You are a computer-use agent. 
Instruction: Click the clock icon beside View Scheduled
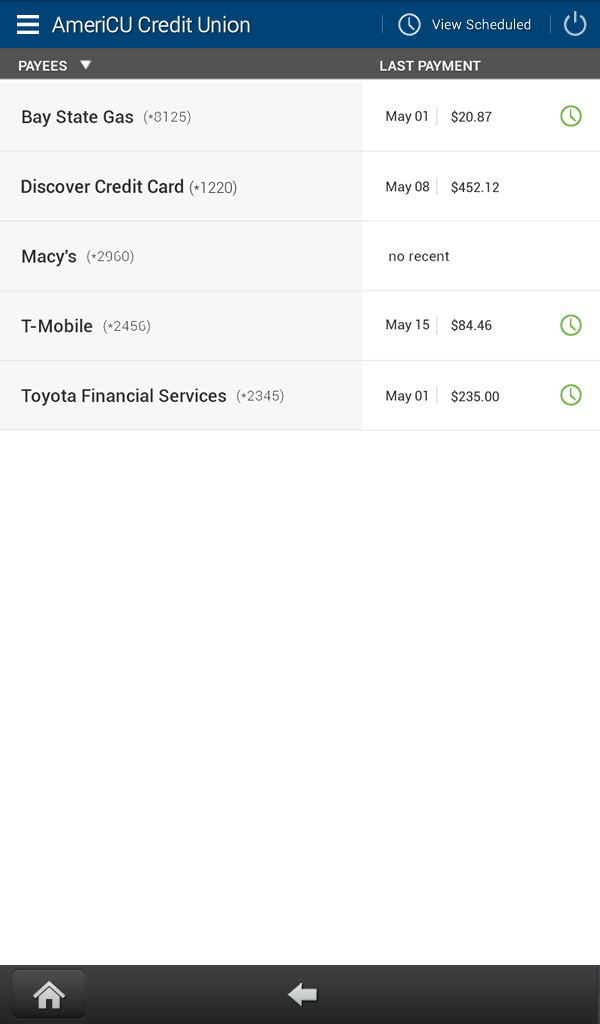pos(409,25)
